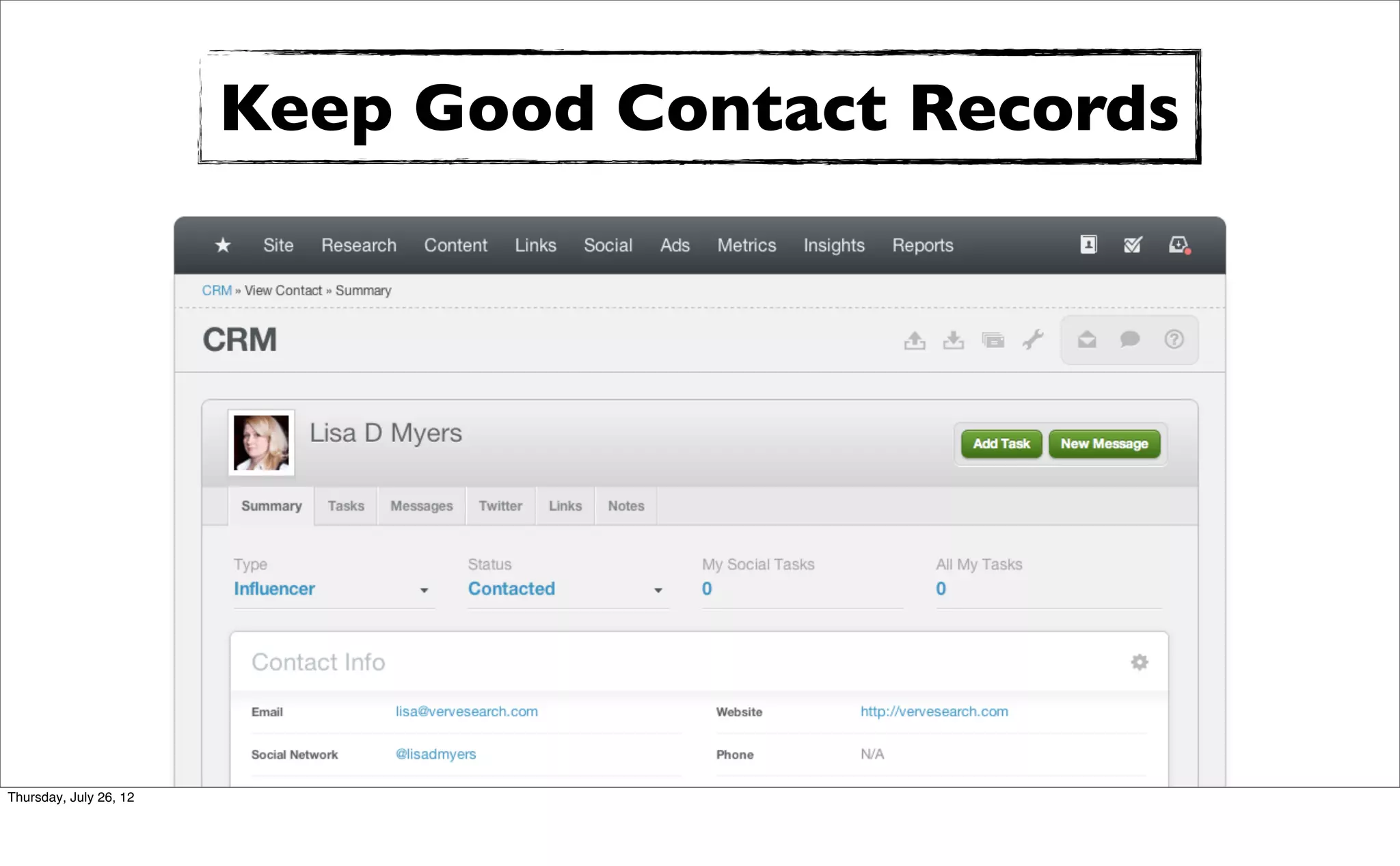The image size is (1400, 866).
Task: Click the open envelope icon in CRM header
Action: click(x=1087, y=339)
